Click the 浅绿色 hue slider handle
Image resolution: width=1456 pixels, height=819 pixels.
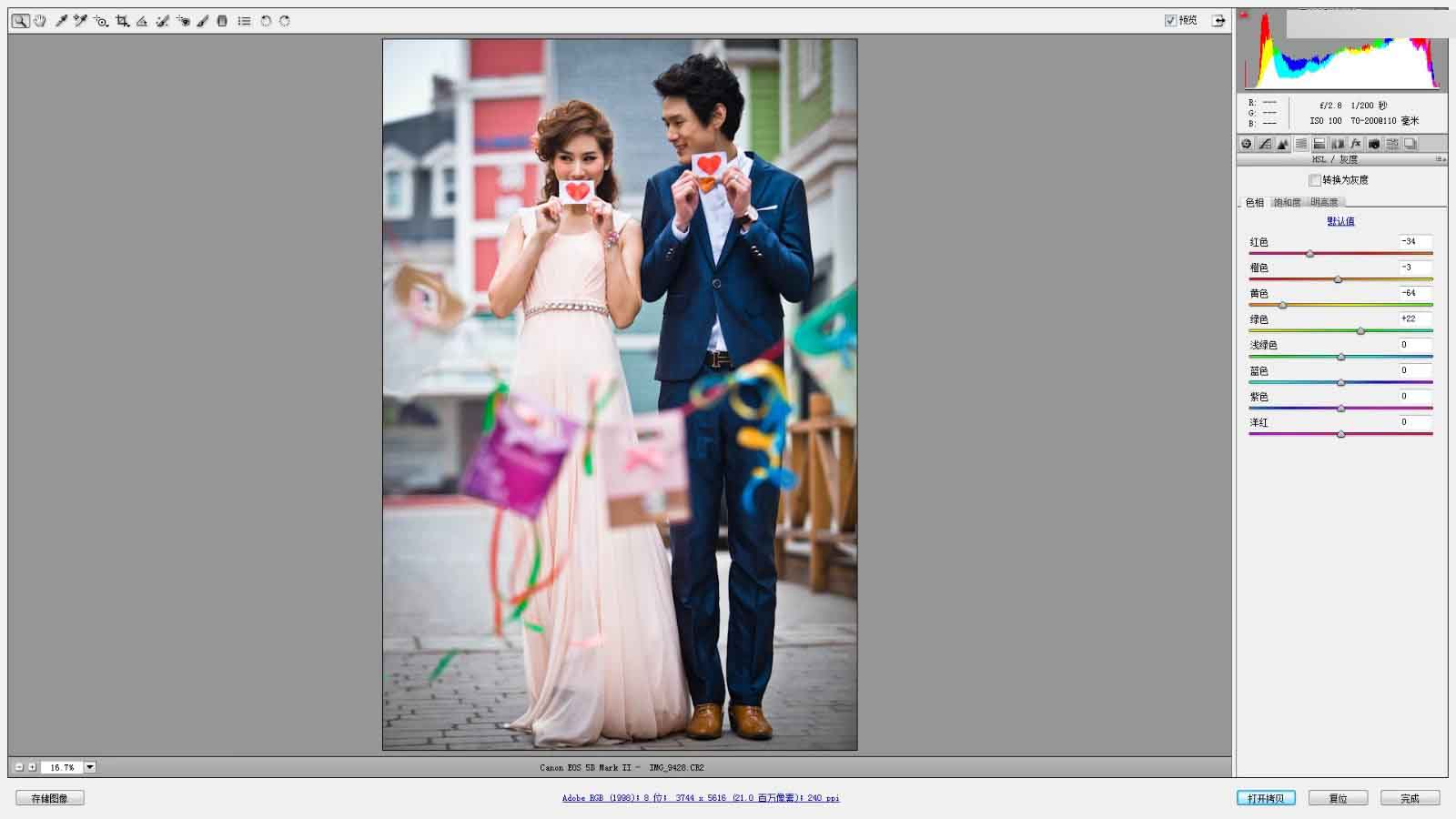pyautogui.click(x=1340, y=357)
